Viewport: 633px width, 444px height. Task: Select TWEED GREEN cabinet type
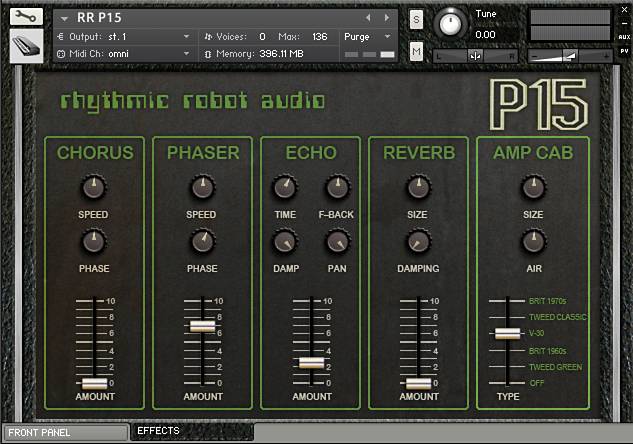point(555,367)
